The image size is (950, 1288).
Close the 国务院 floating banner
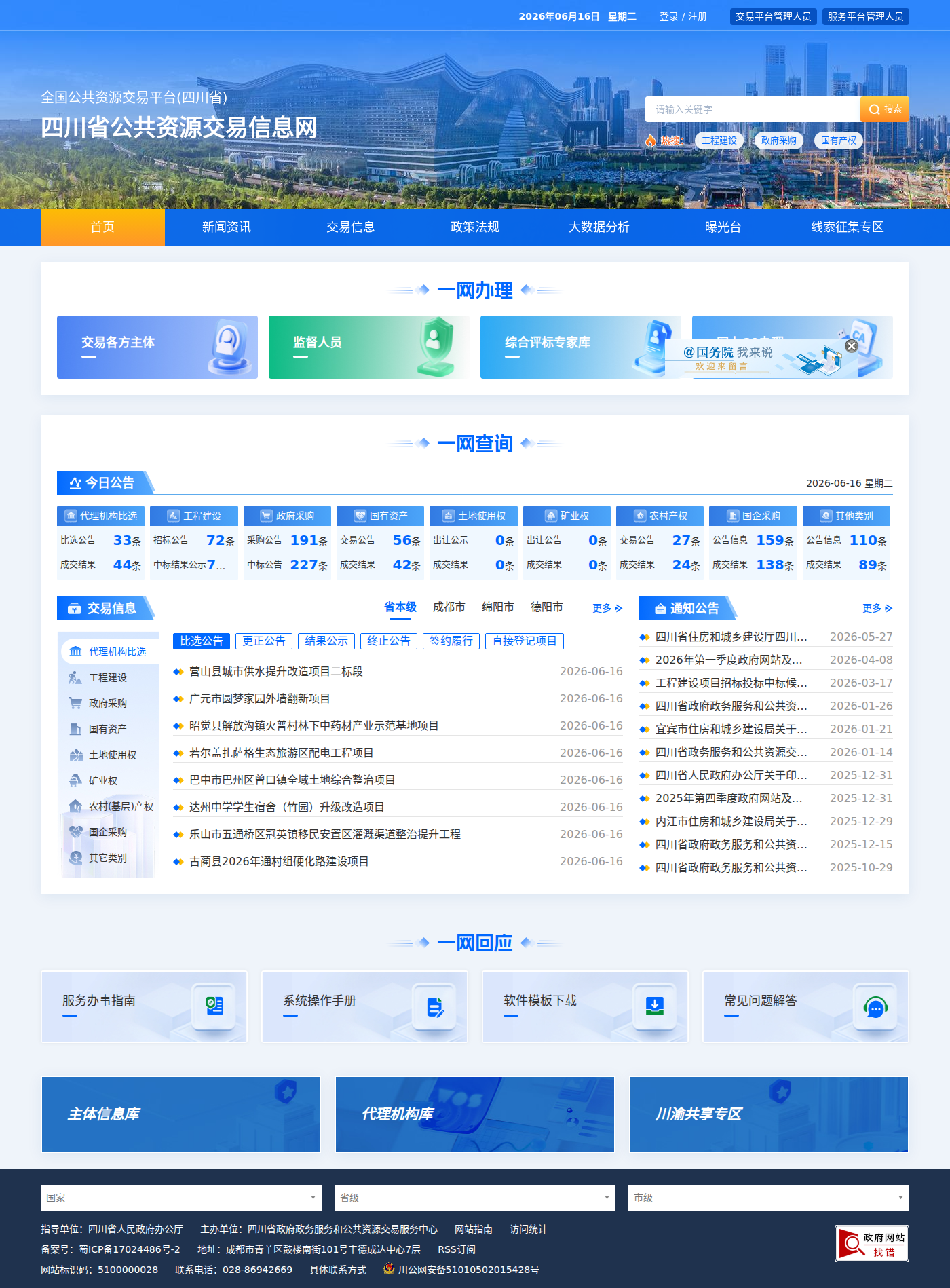click(x=852, y=346)
